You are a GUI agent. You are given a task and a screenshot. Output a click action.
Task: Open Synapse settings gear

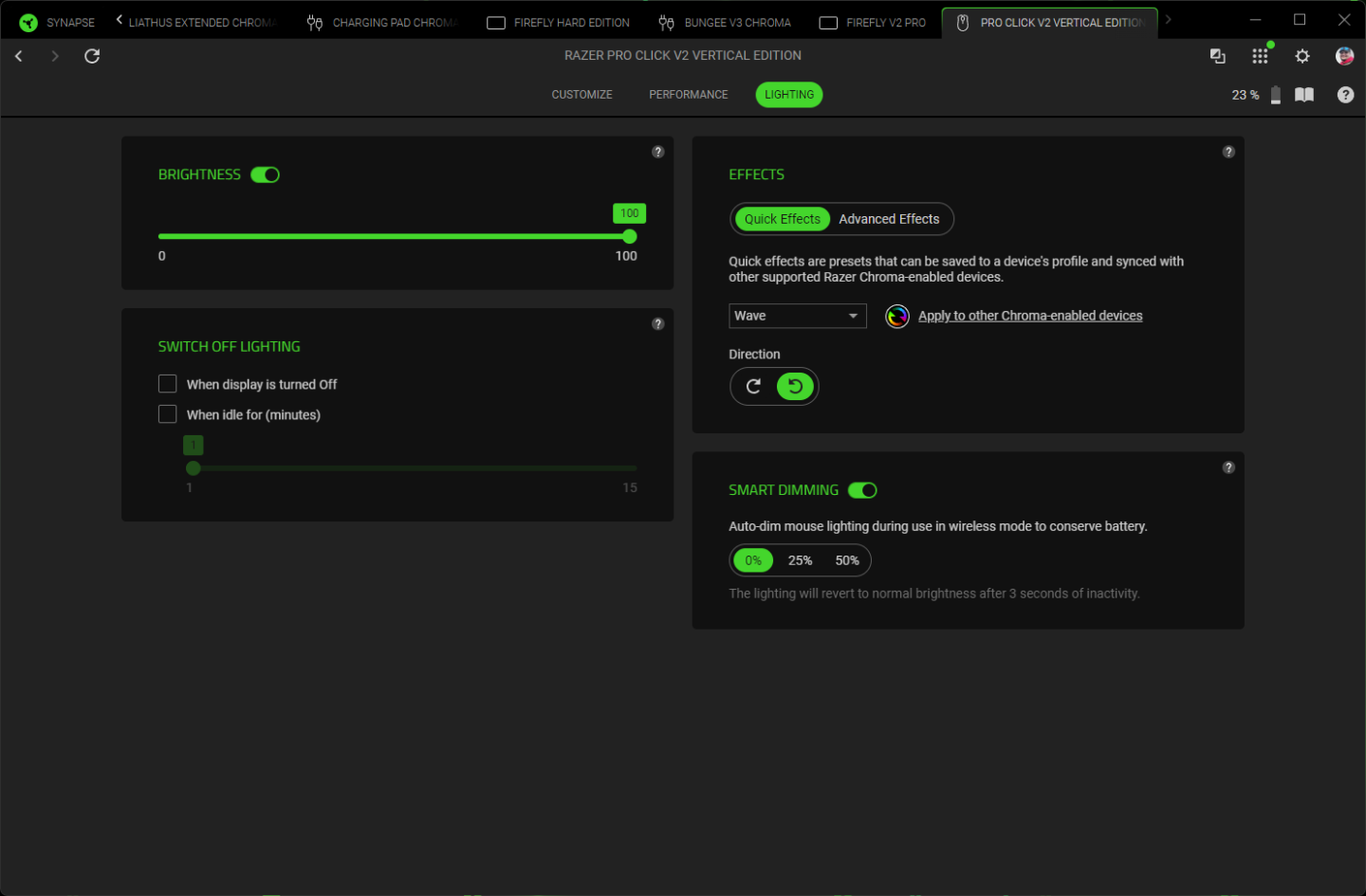(1302, 56)
